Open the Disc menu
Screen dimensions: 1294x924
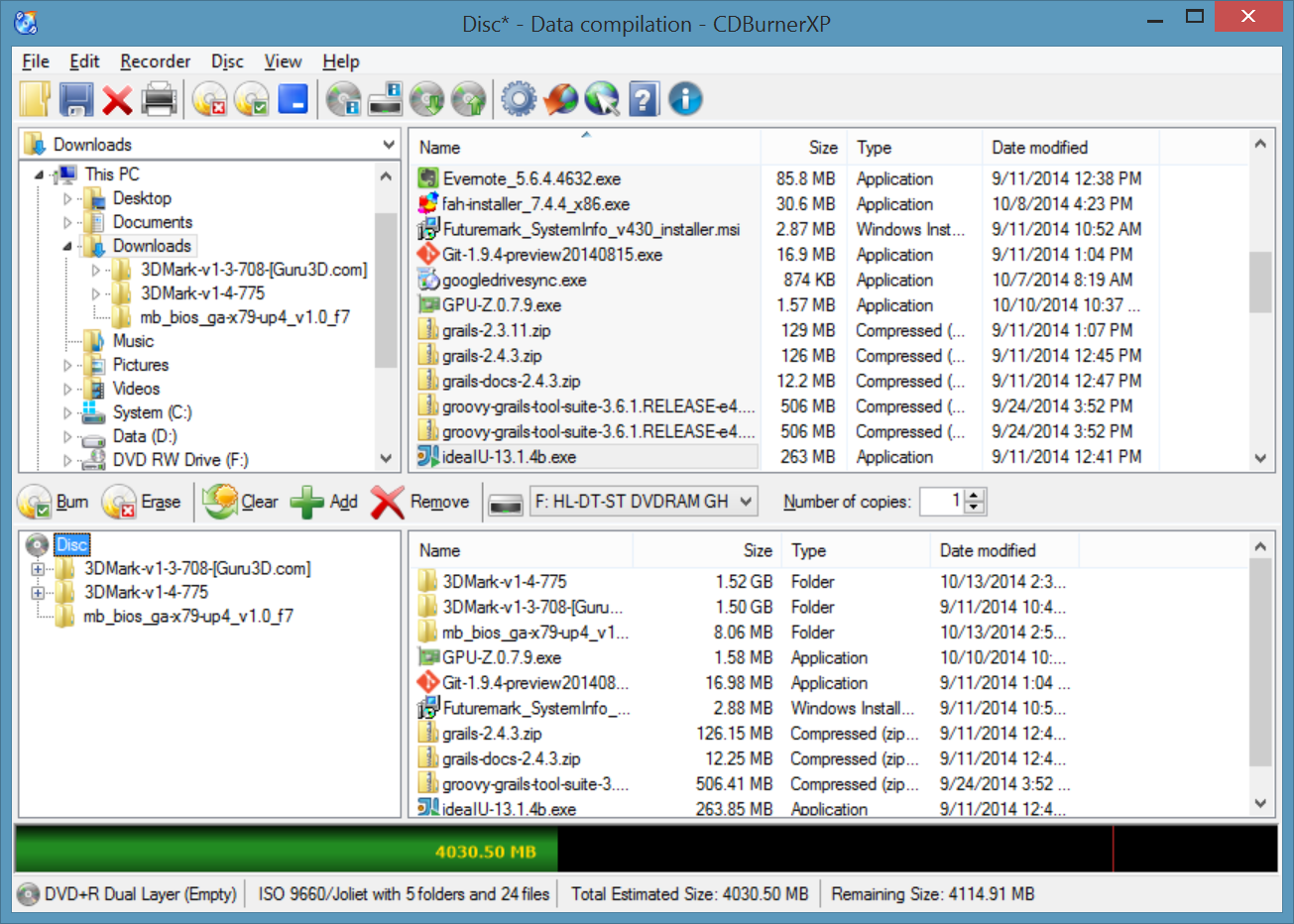coord(227,61)
